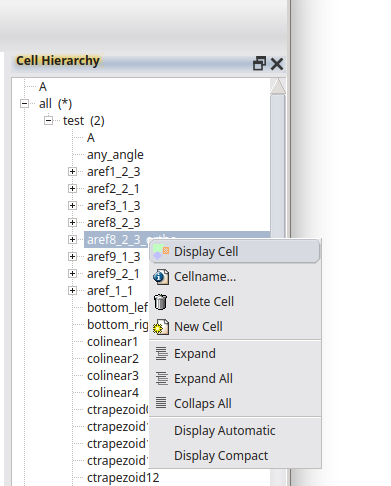Viewport: 391px width, 486px height.
Task: Select cell A under test
Action: 91,138
